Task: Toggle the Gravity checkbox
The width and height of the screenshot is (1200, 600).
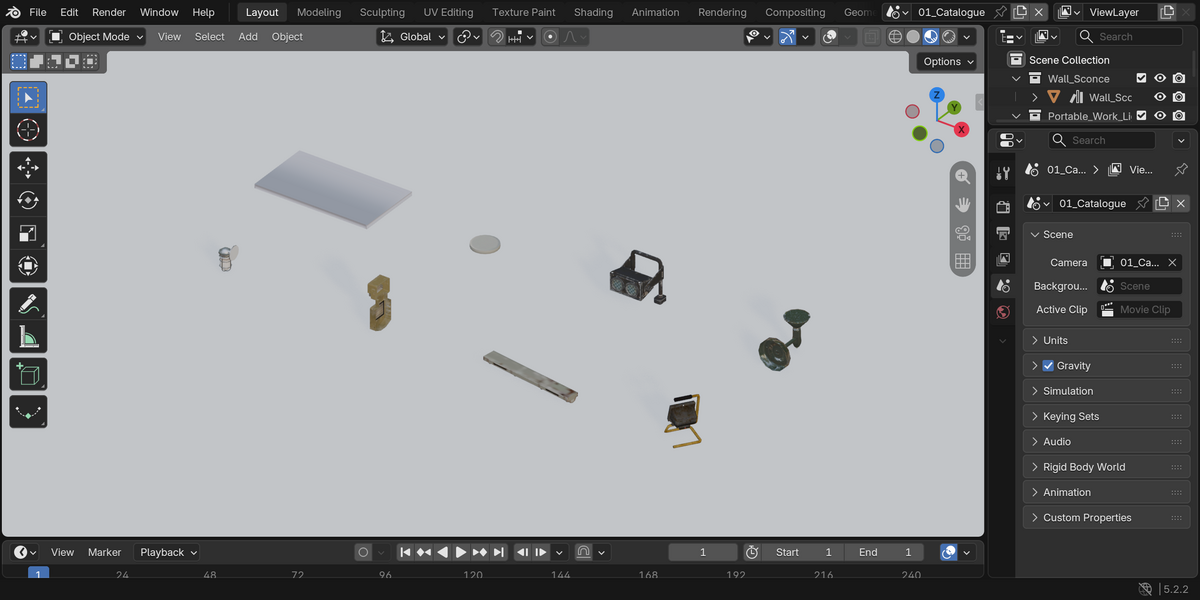Action: tap(1048, 366)
